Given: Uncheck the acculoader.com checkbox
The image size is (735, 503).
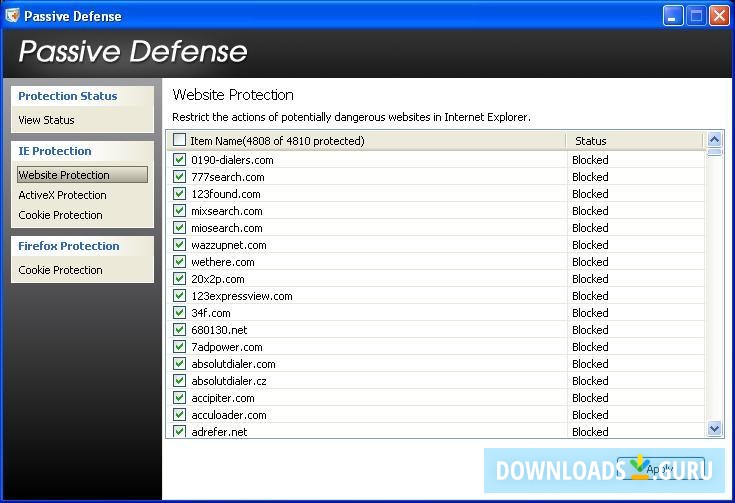Looking at the screenshot, I should point(179,414).
